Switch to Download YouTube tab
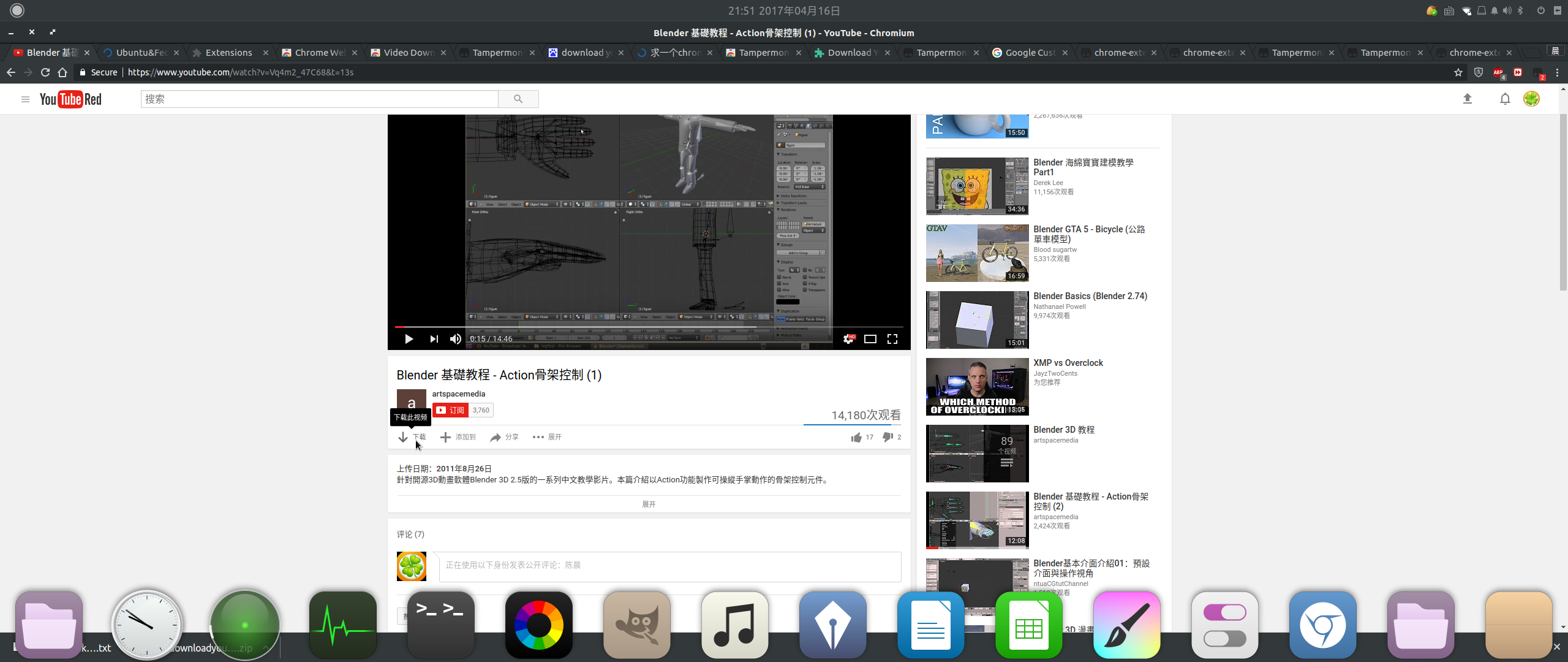Viewport: 1568px width, 662px height. coord(853,53)
